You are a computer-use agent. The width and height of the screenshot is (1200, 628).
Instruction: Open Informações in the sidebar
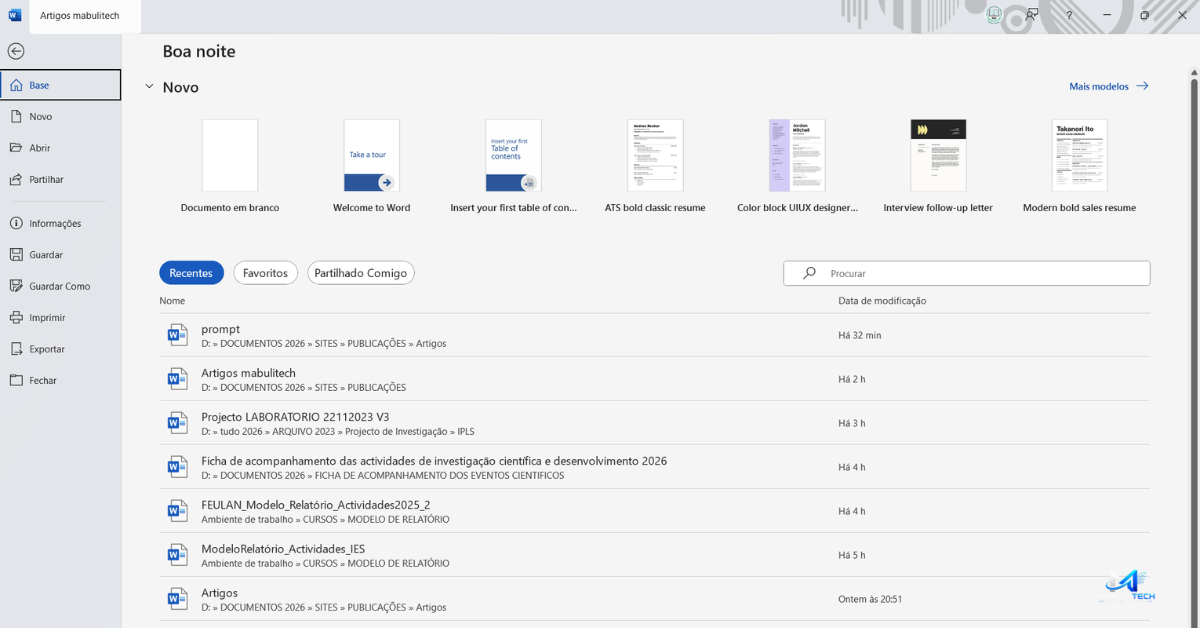pyautogui.click(x=61, y=224)
